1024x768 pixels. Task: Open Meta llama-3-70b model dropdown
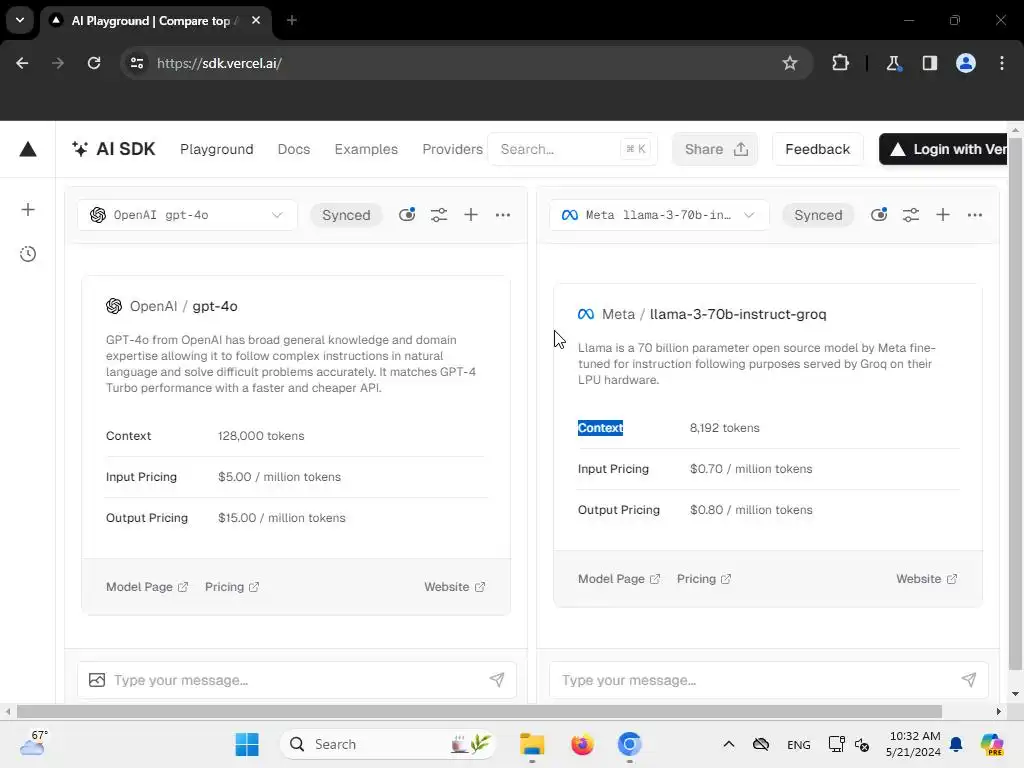click(x=659, y=215)
